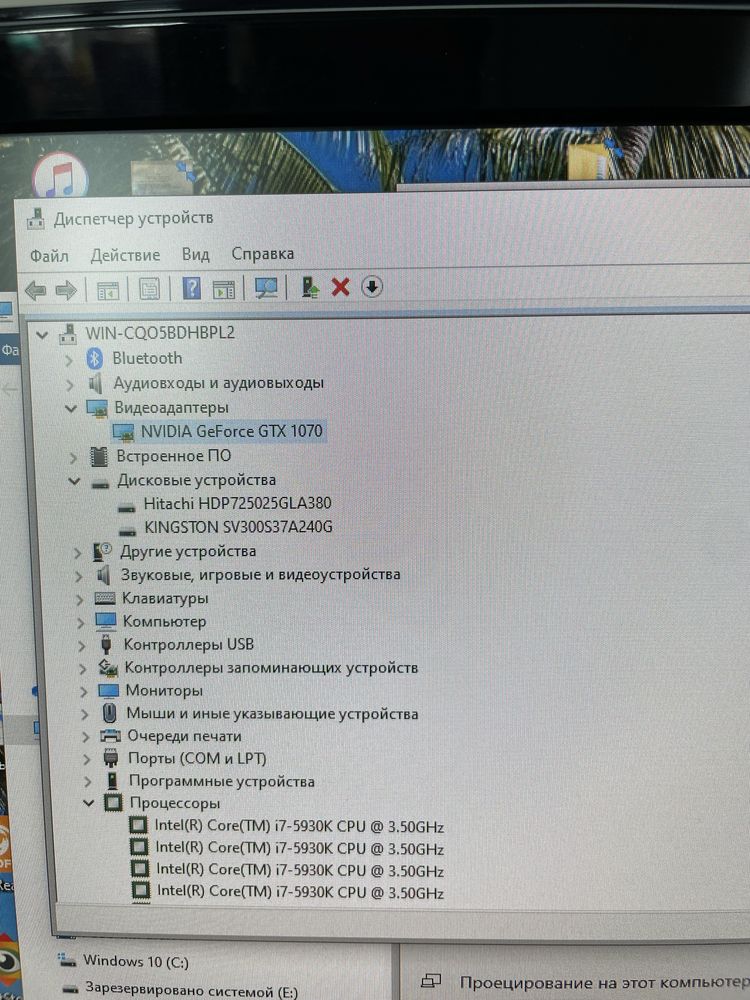Select the last visible i7-5930K processor row
The image size is (750, 1000).
click(300, 892)
